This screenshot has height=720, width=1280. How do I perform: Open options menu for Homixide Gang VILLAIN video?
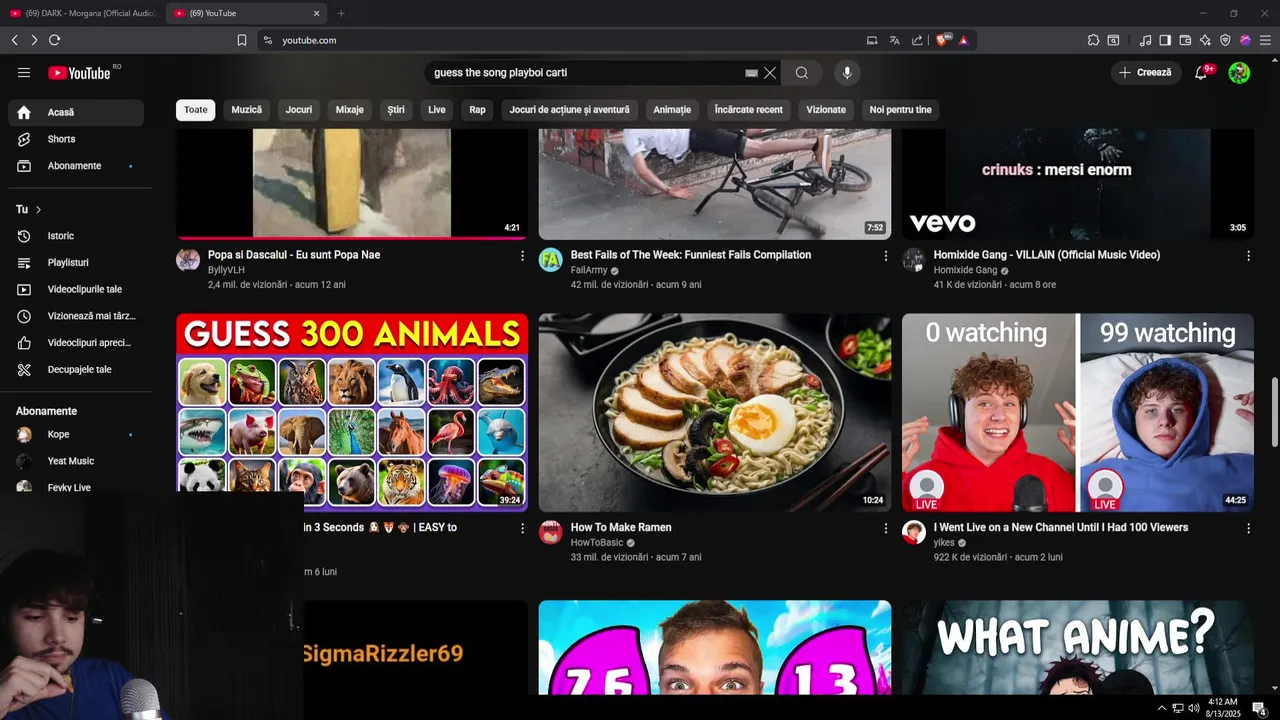1248,256
